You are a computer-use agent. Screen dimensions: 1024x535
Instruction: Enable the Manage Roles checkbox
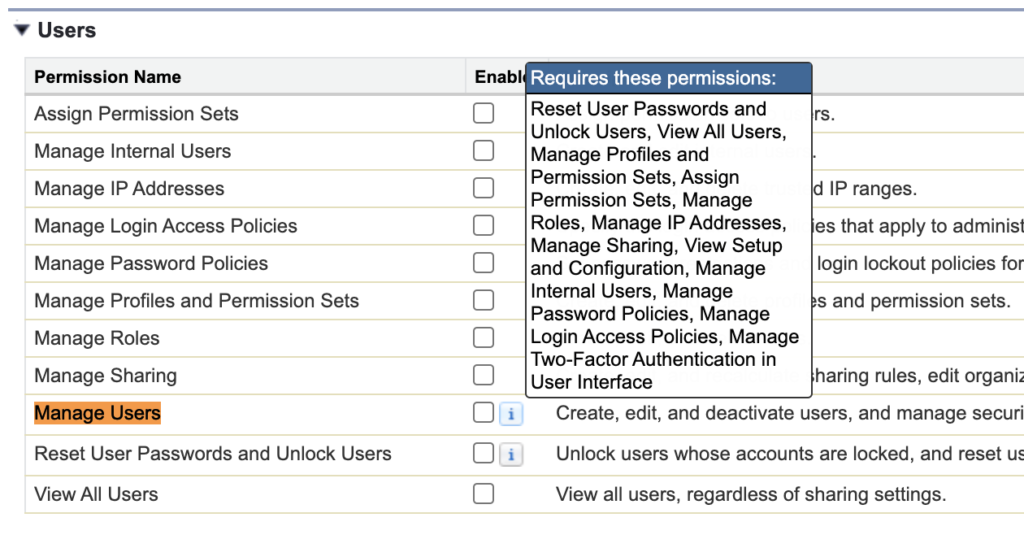pos(484,338)
